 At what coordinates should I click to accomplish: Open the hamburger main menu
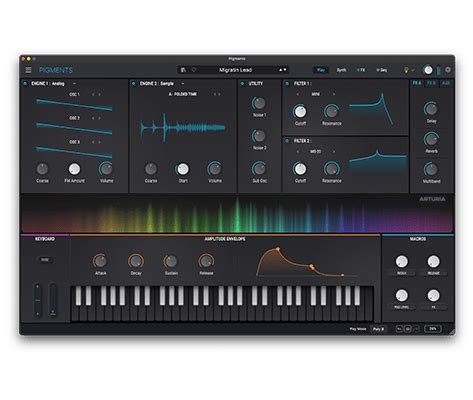(28, 70)
